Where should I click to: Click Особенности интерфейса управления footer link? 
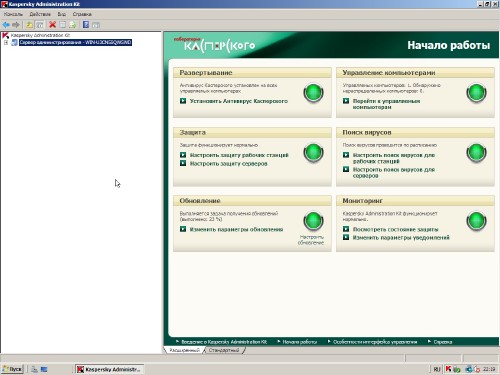[375, 342]
